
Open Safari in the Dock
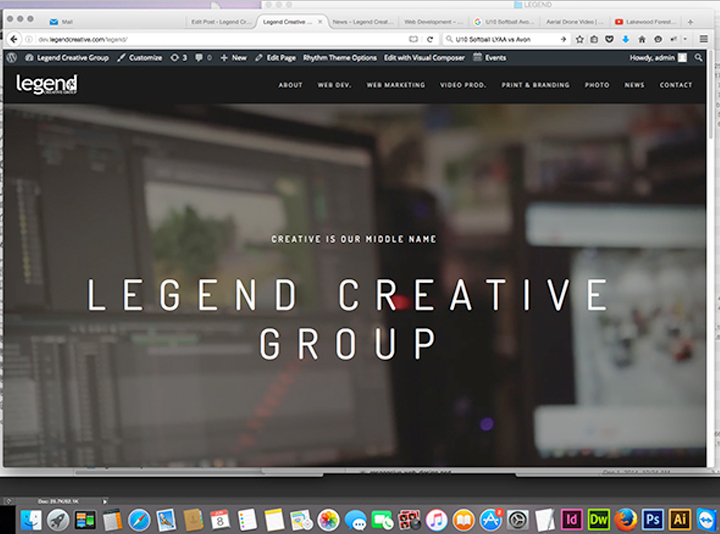[139, 520]
